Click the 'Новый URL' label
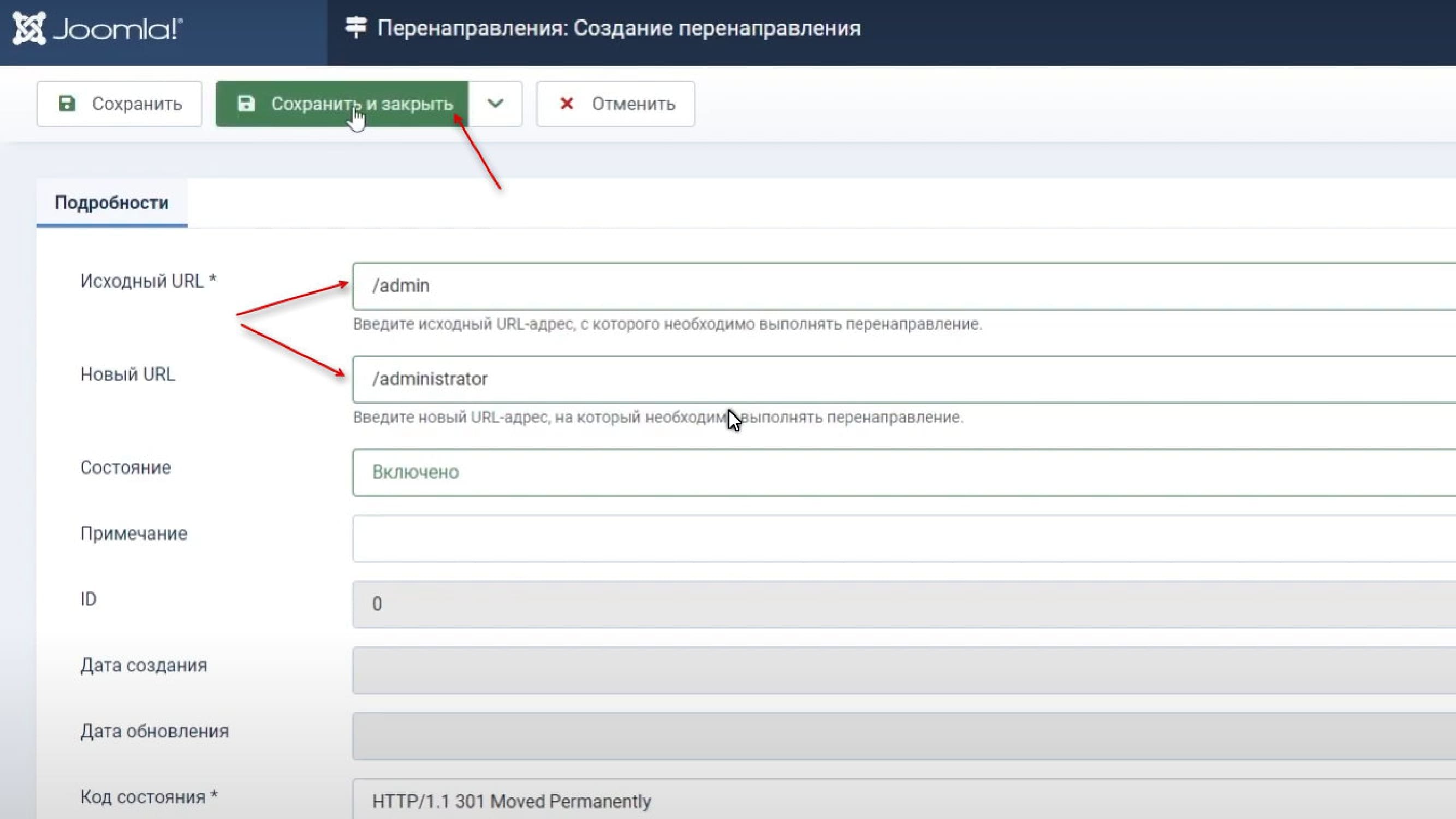Screen dimensions: 1456x819 (128, 374)
